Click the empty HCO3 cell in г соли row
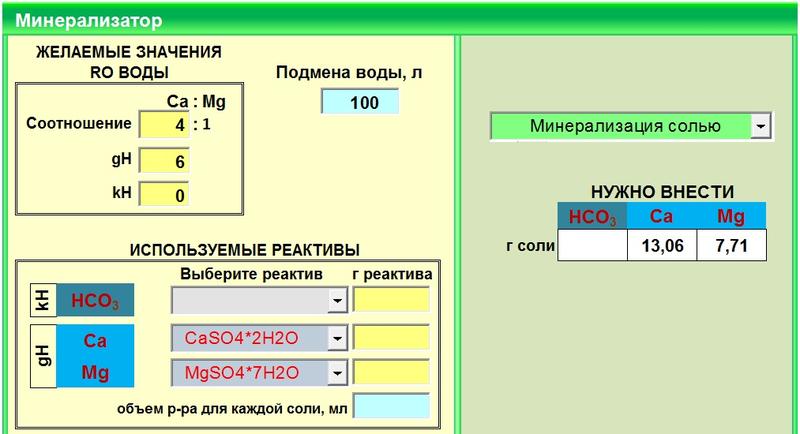 592,246
